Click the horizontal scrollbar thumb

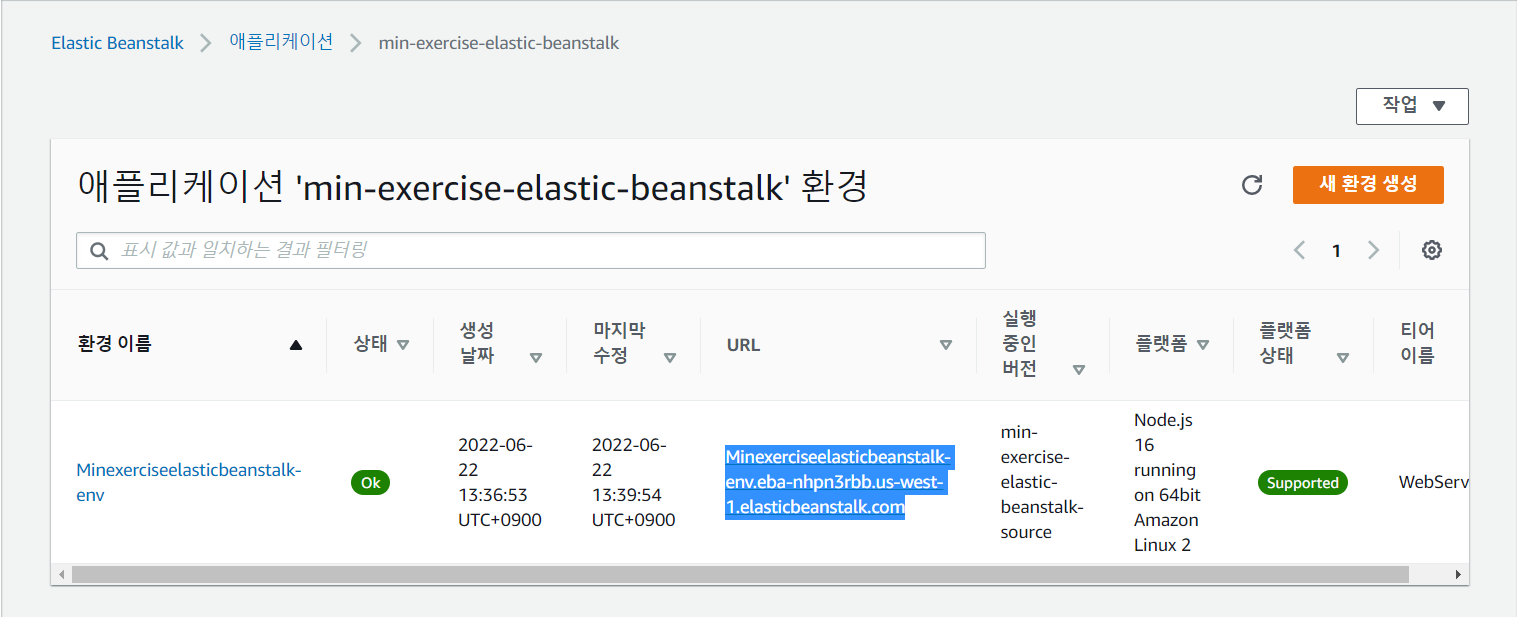click(x=740, y=575)
